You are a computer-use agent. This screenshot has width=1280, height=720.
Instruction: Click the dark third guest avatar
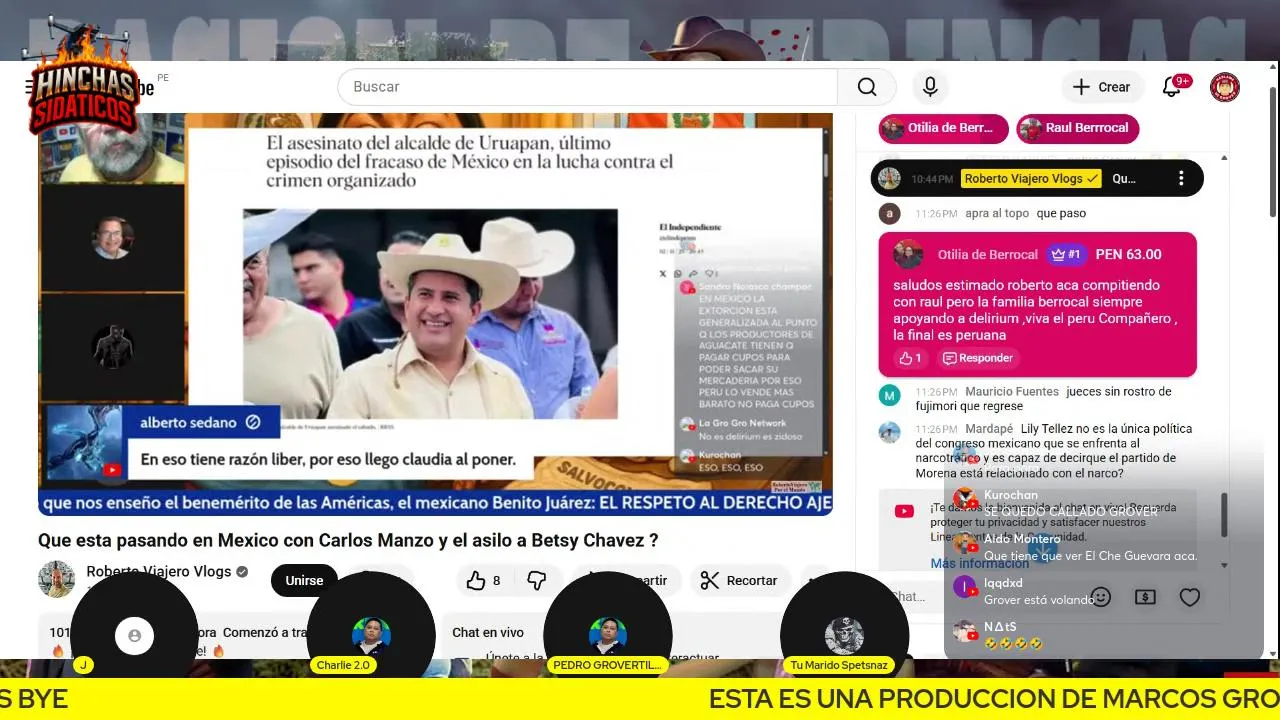[x=112, y=346]
